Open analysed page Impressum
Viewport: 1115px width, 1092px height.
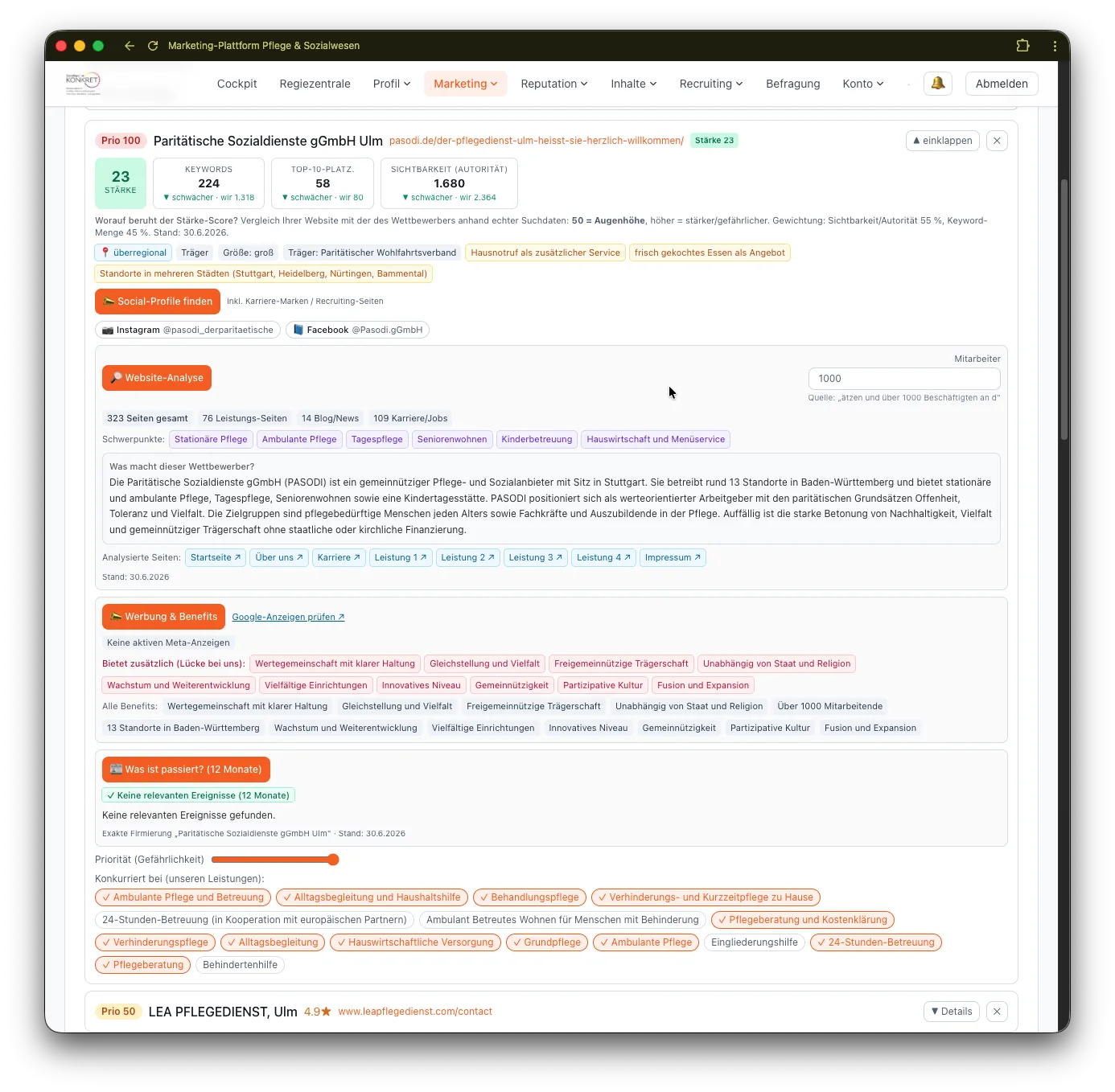673,557
